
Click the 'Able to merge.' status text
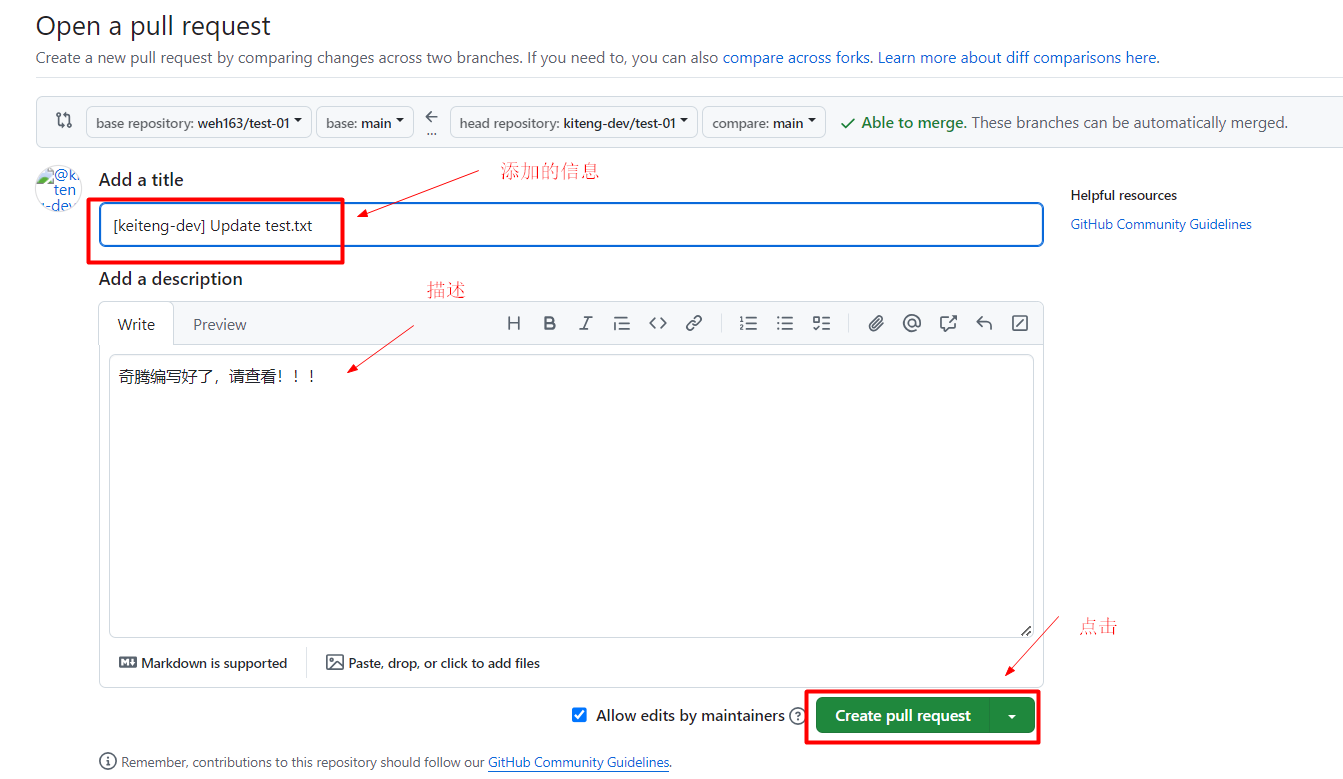click(914, 122)
